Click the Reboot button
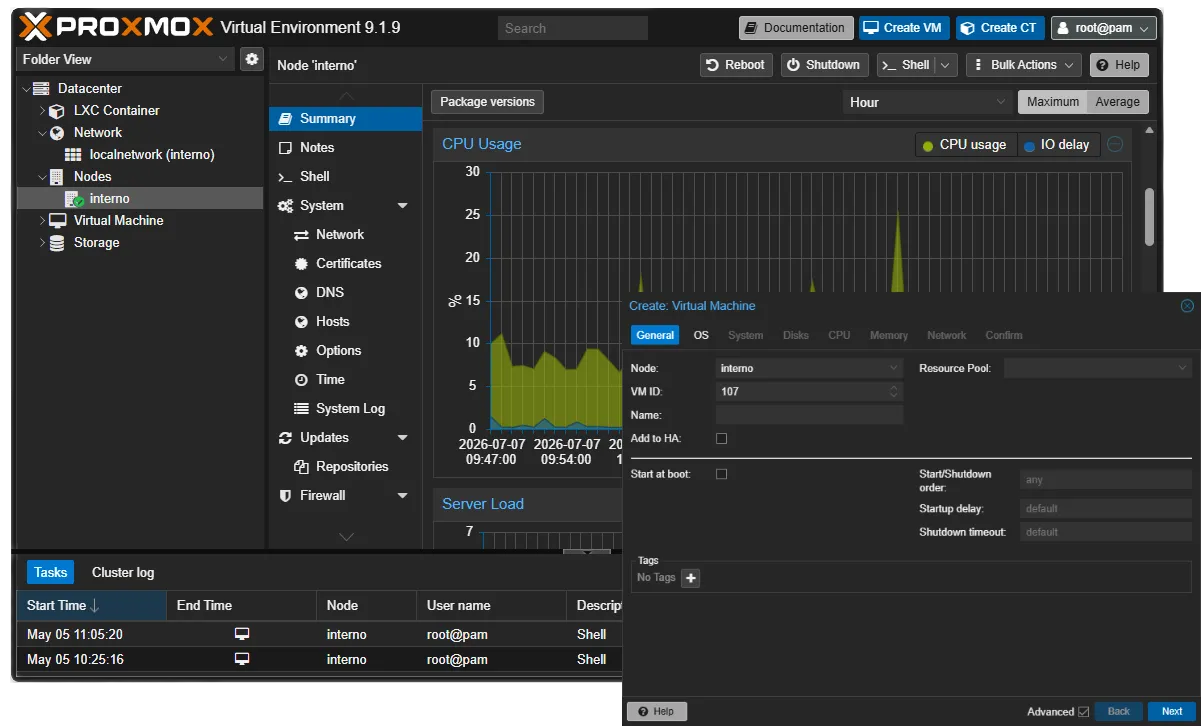This screenshot has height=726, width=1201. point(736,65)
